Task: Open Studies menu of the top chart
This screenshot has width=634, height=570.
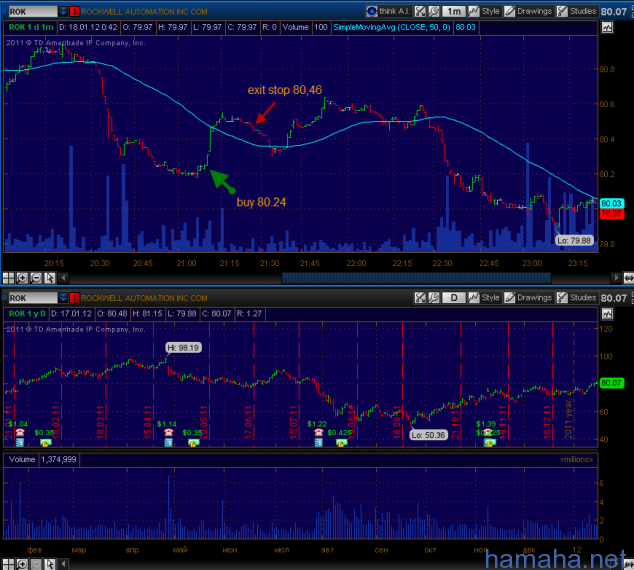Action: click(x=577, y=11)
